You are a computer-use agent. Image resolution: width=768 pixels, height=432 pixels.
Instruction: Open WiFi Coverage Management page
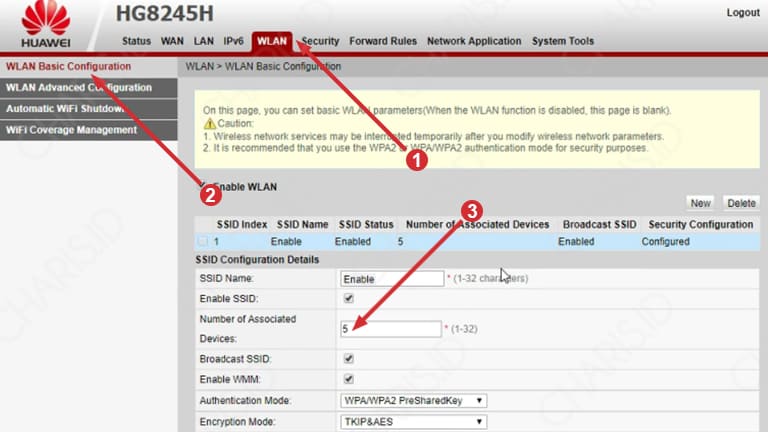89,130
